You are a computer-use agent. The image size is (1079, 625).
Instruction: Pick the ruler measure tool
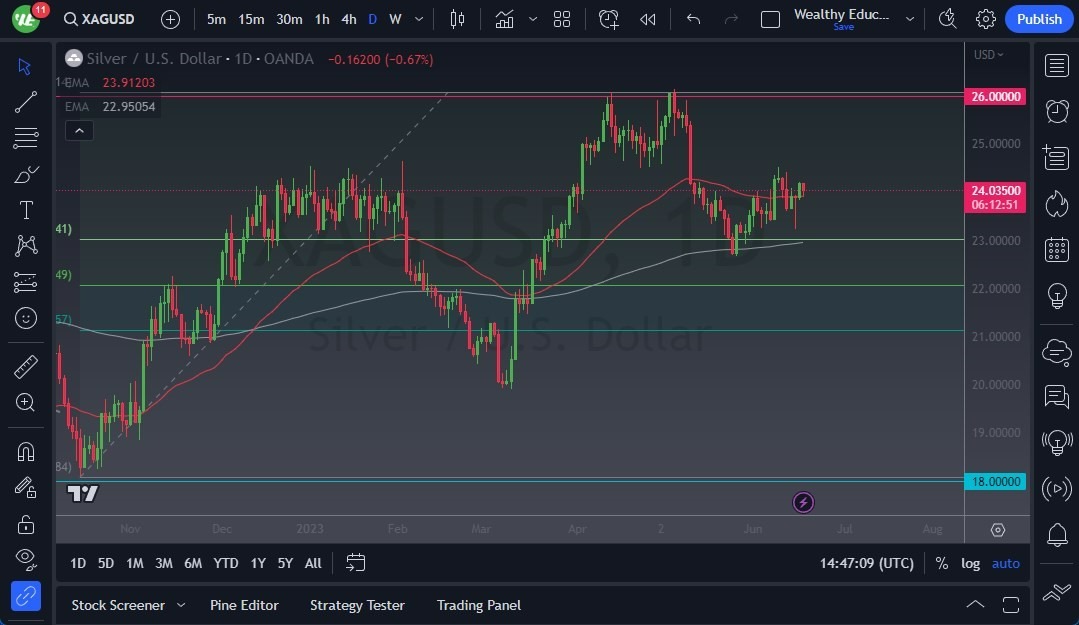[x=26, y=366]
